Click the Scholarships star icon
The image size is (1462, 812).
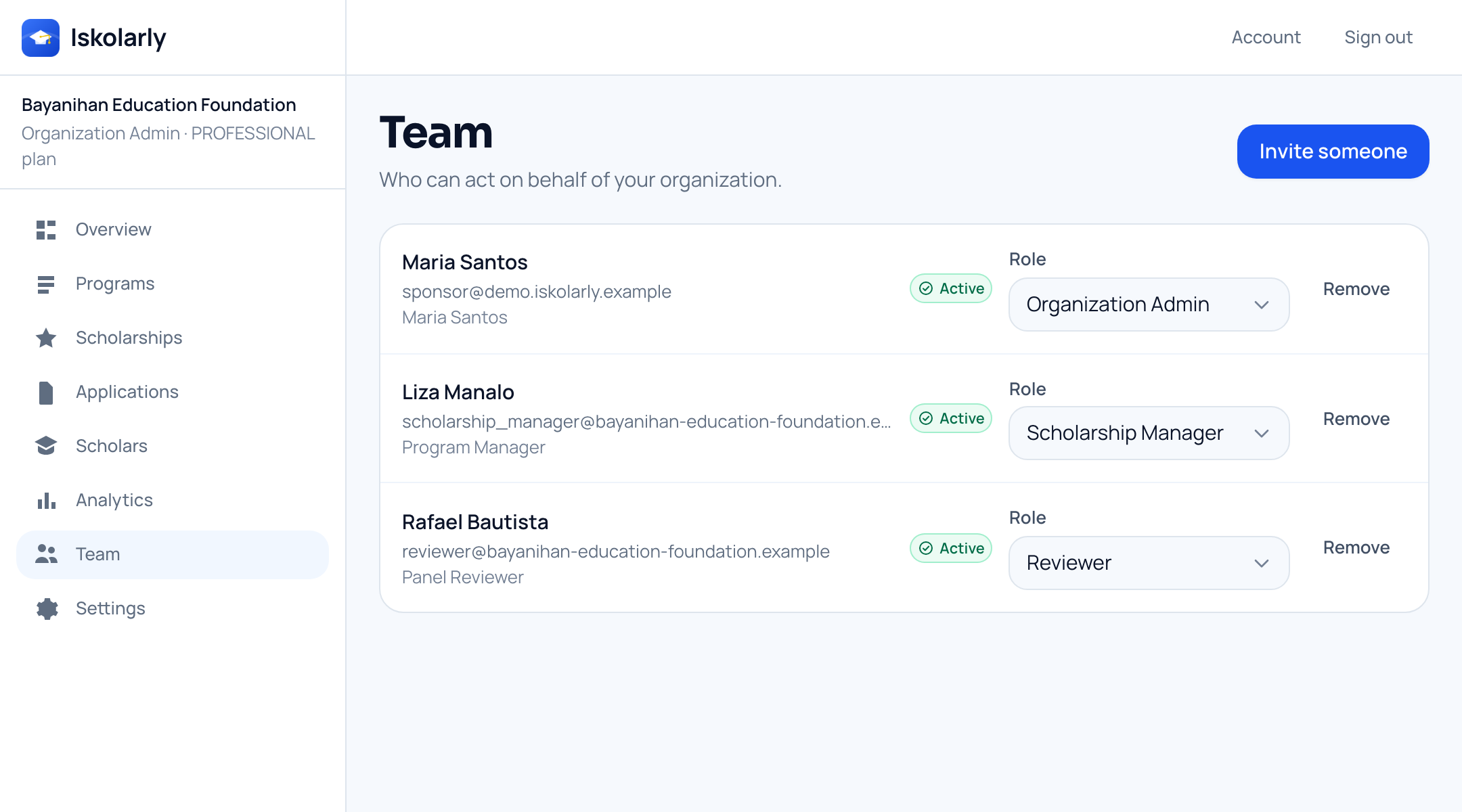pos(46,338)
